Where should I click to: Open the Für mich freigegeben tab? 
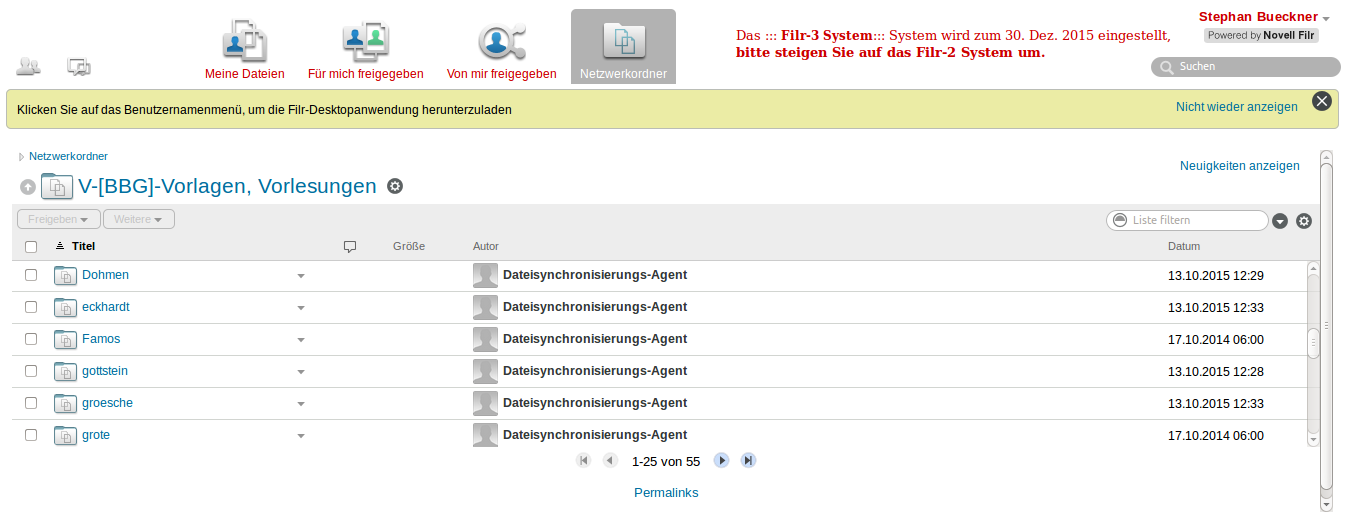(365, 48)
